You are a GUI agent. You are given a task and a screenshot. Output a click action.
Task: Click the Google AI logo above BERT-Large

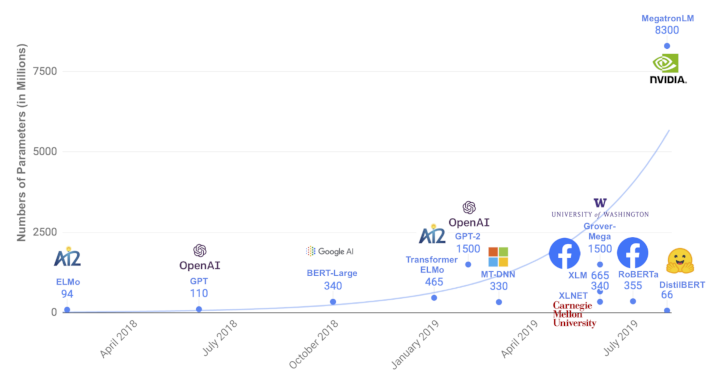[x=330, y=251]
